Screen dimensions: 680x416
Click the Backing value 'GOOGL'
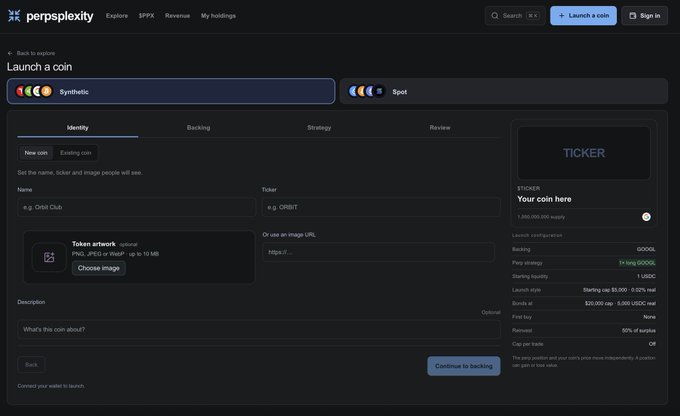646,249
